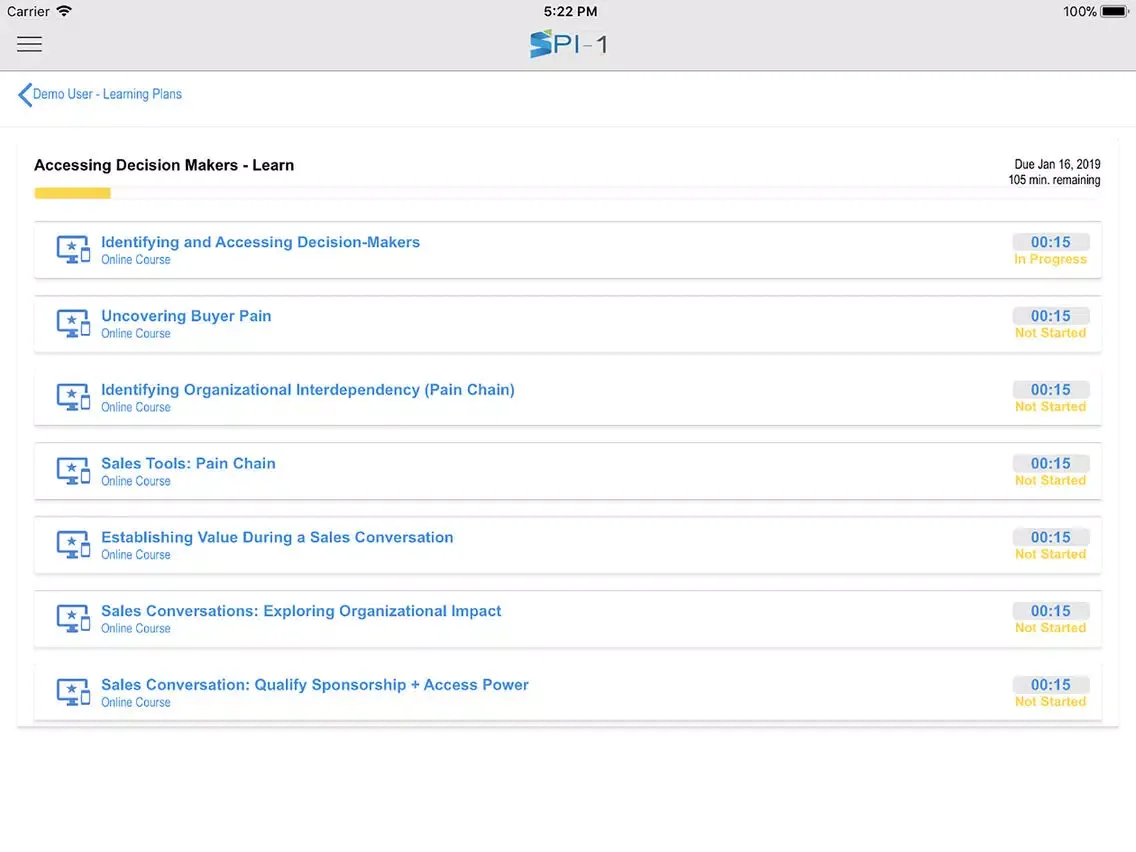Click course icon beside Sales Conversation: Qualify Sponsorship
This screenshot has width=1136, height=852.
click(73, 693)
